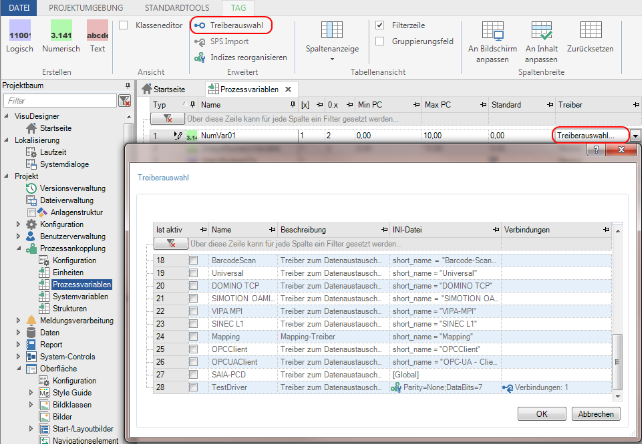642x444 pixels.
Task: Confirm driver selection with OK
Action: tap(542, 414)
